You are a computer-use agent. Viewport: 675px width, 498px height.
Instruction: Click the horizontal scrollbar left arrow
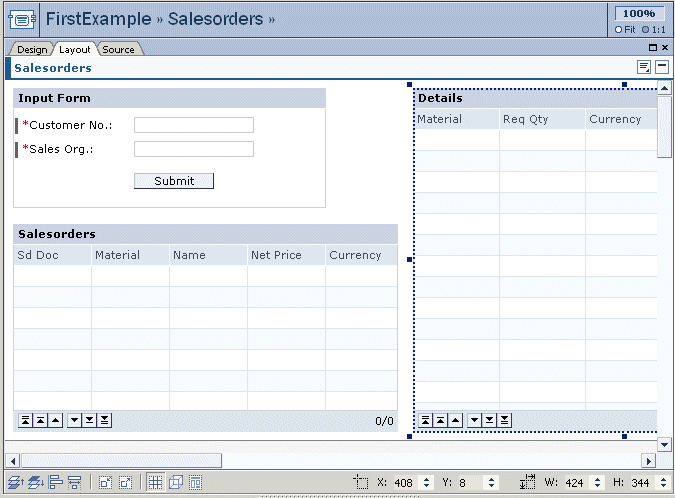pyautogui.click(x=13, y=461)
